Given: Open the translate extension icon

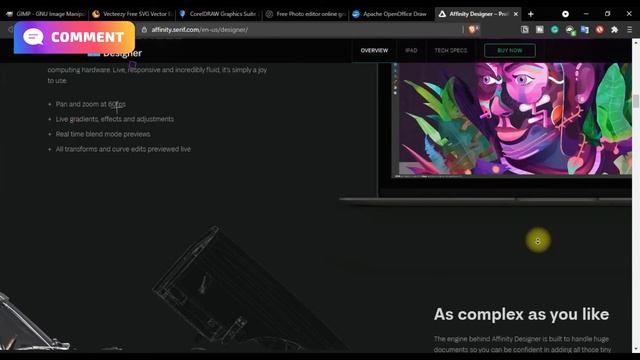Looking at the screenshot, I should [x=584, y=29].
